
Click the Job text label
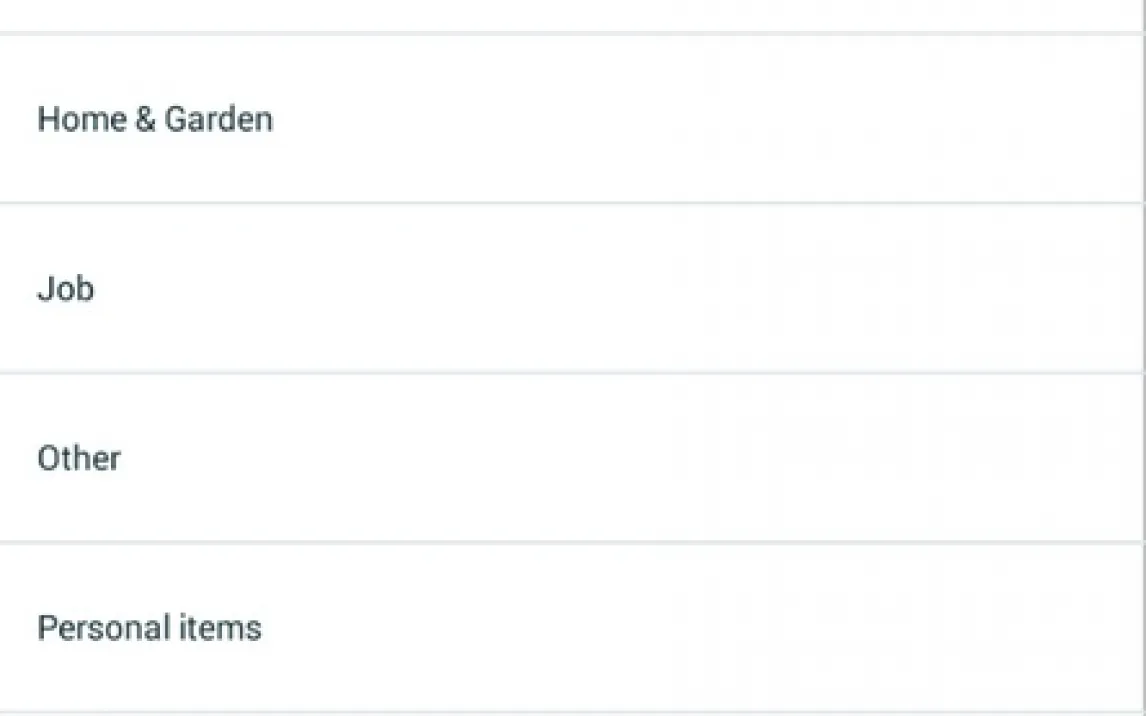pos(66,289)
